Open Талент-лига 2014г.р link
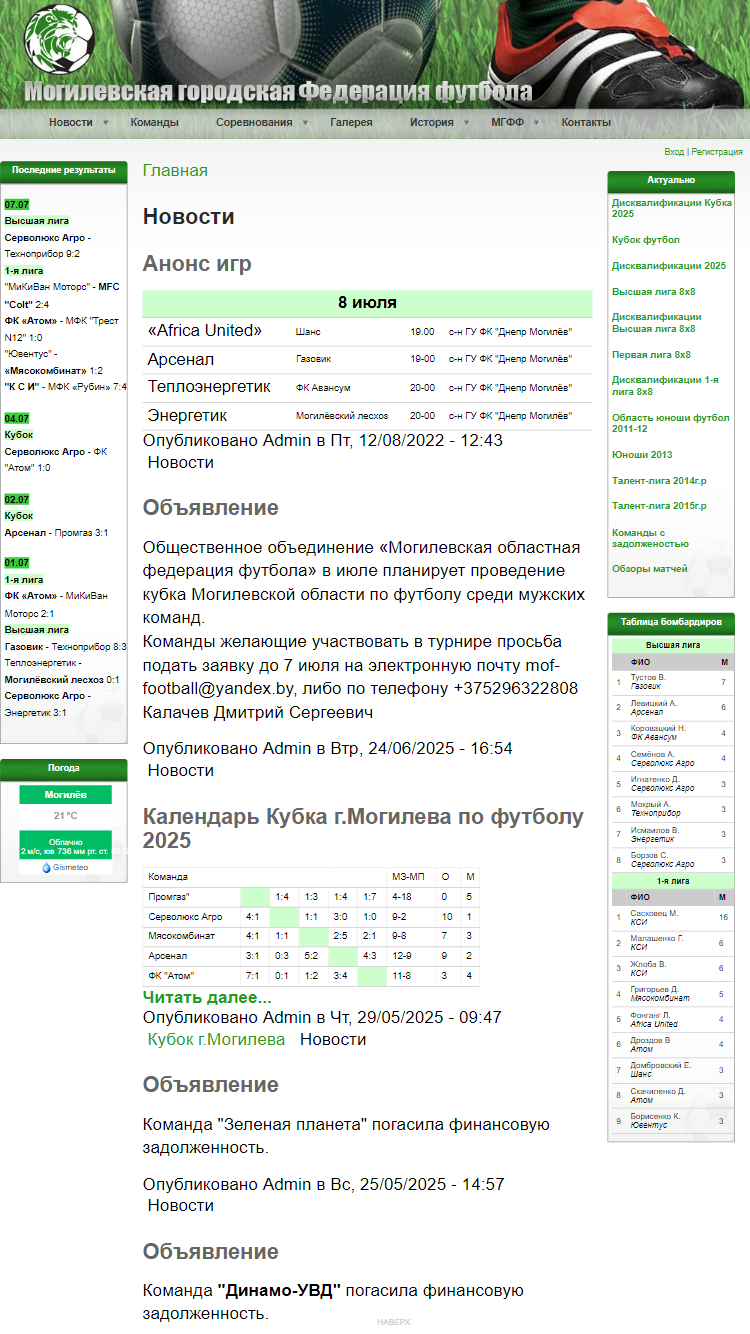The image size is (750, 1334). tap(659, 481)
